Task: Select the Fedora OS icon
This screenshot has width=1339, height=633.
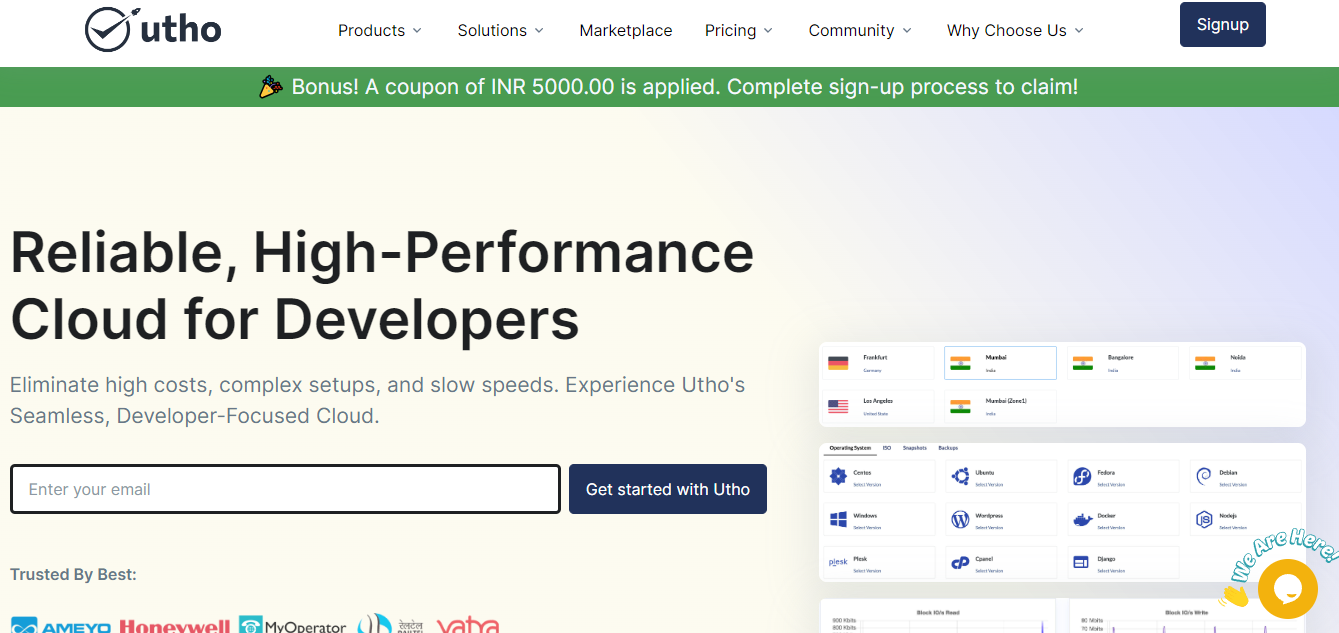Action: 1083,475
